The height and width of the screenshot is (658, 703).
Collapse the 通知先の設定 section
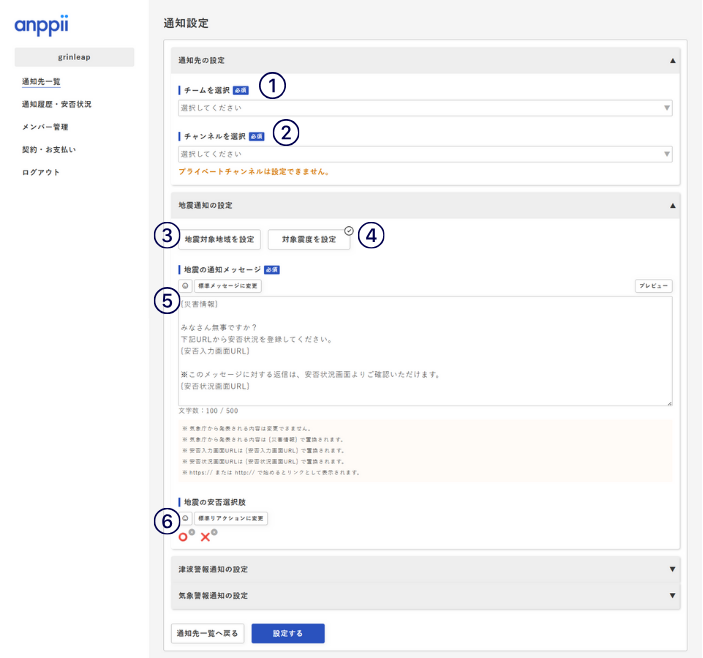672,60
